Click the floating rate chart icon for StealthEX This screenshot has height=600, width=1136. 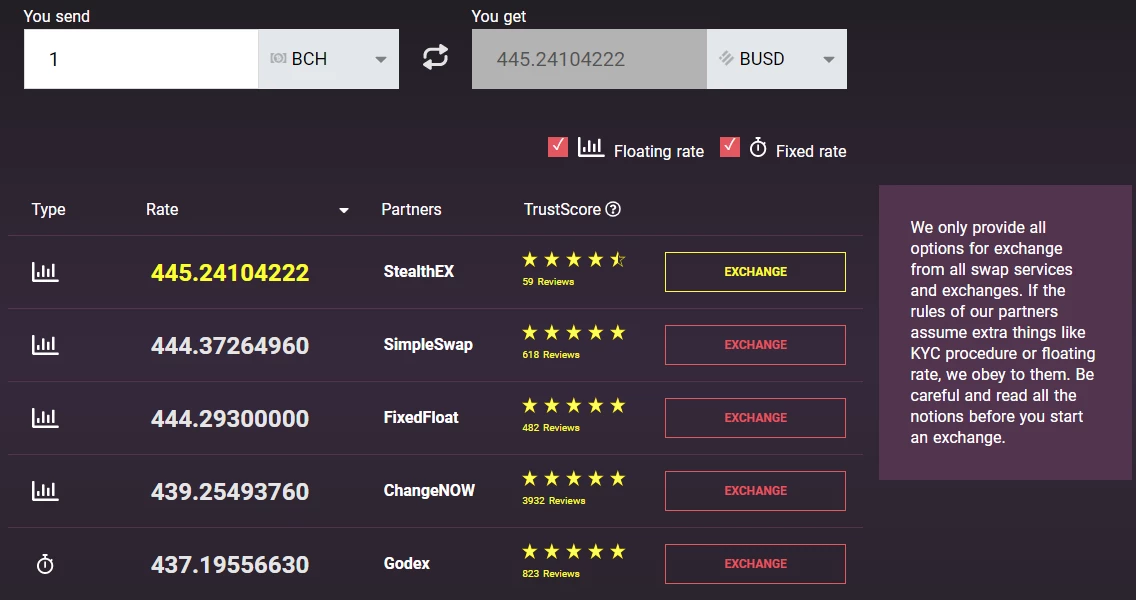click(x=45, y=272)
